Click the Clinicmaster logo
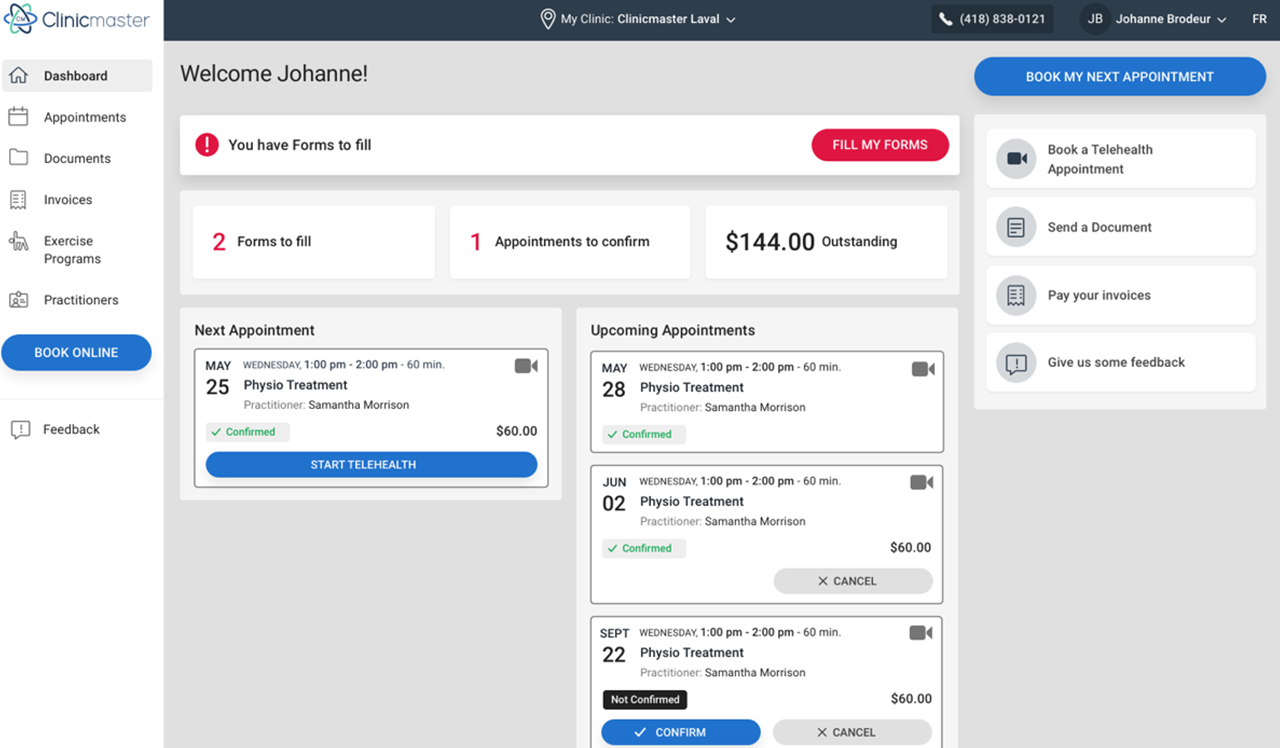The height and width of the screenshot is (748, 1280). [77, 19]
